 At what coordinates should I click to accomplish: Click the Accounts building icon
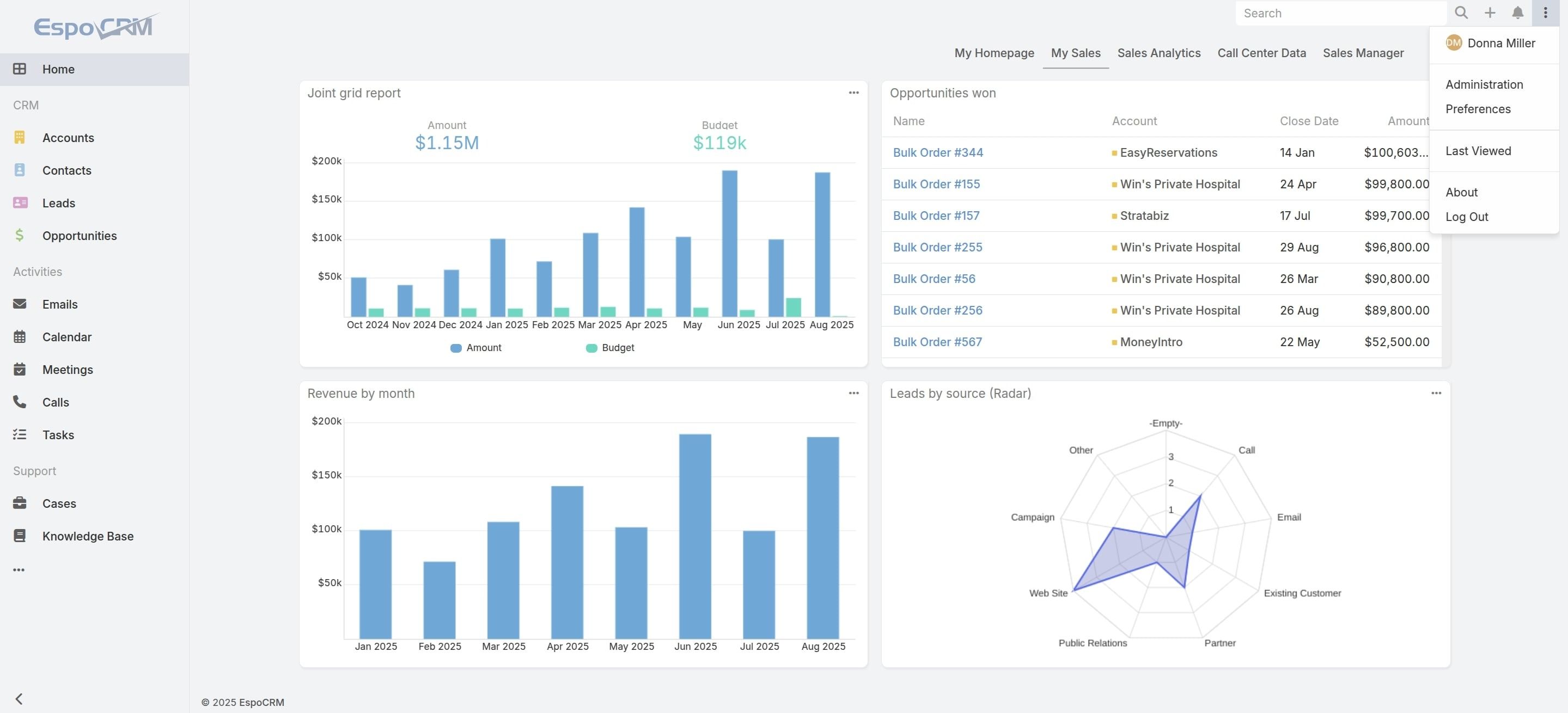(20, 138)
